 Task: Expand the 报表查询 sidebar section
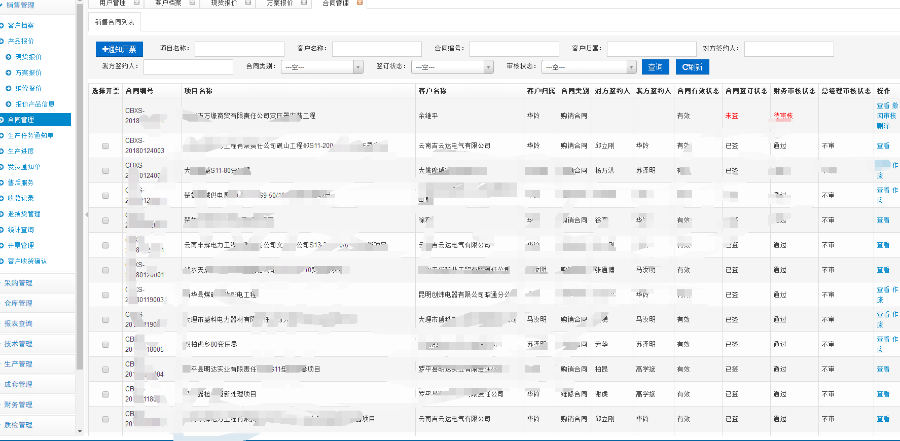[x=38, y=323]
